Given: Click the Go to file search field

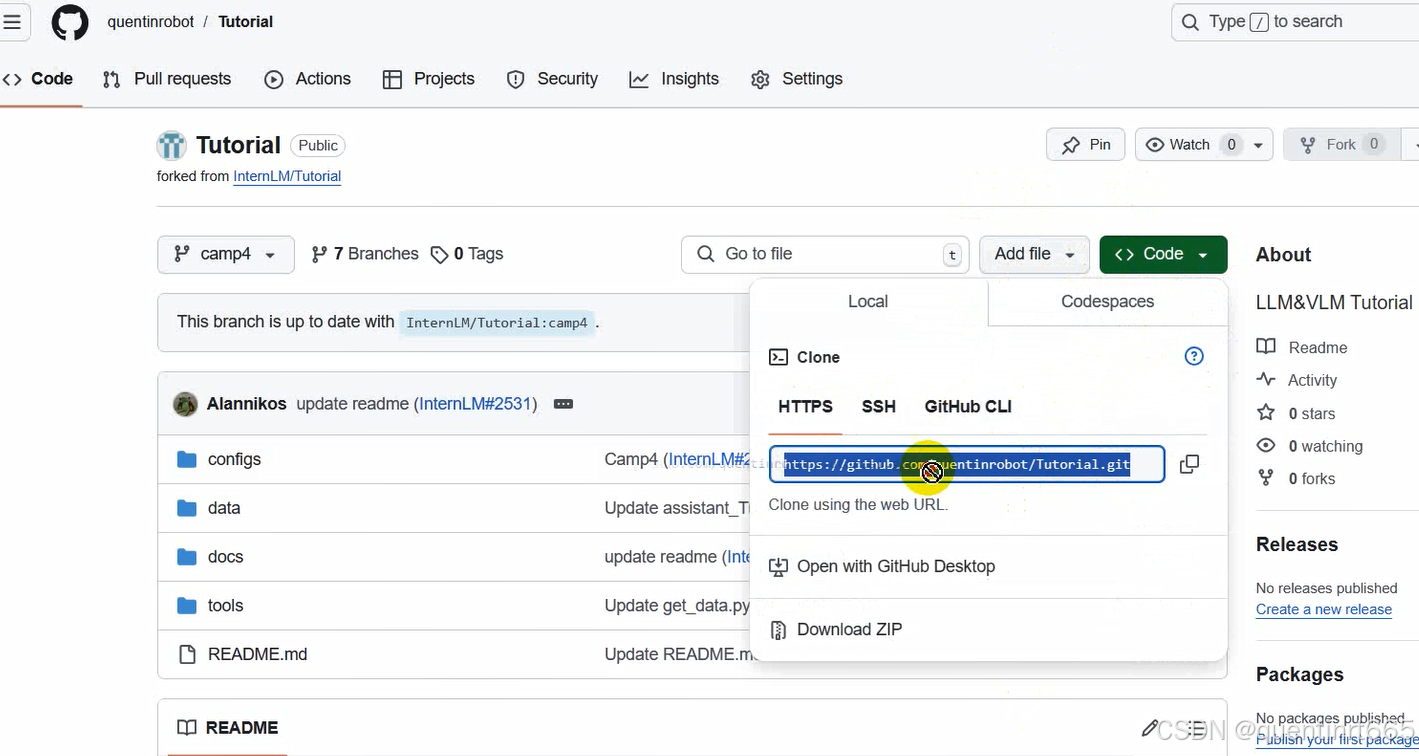Looking at the screenshot, I should pyautogui.click(x=825, y=254).
